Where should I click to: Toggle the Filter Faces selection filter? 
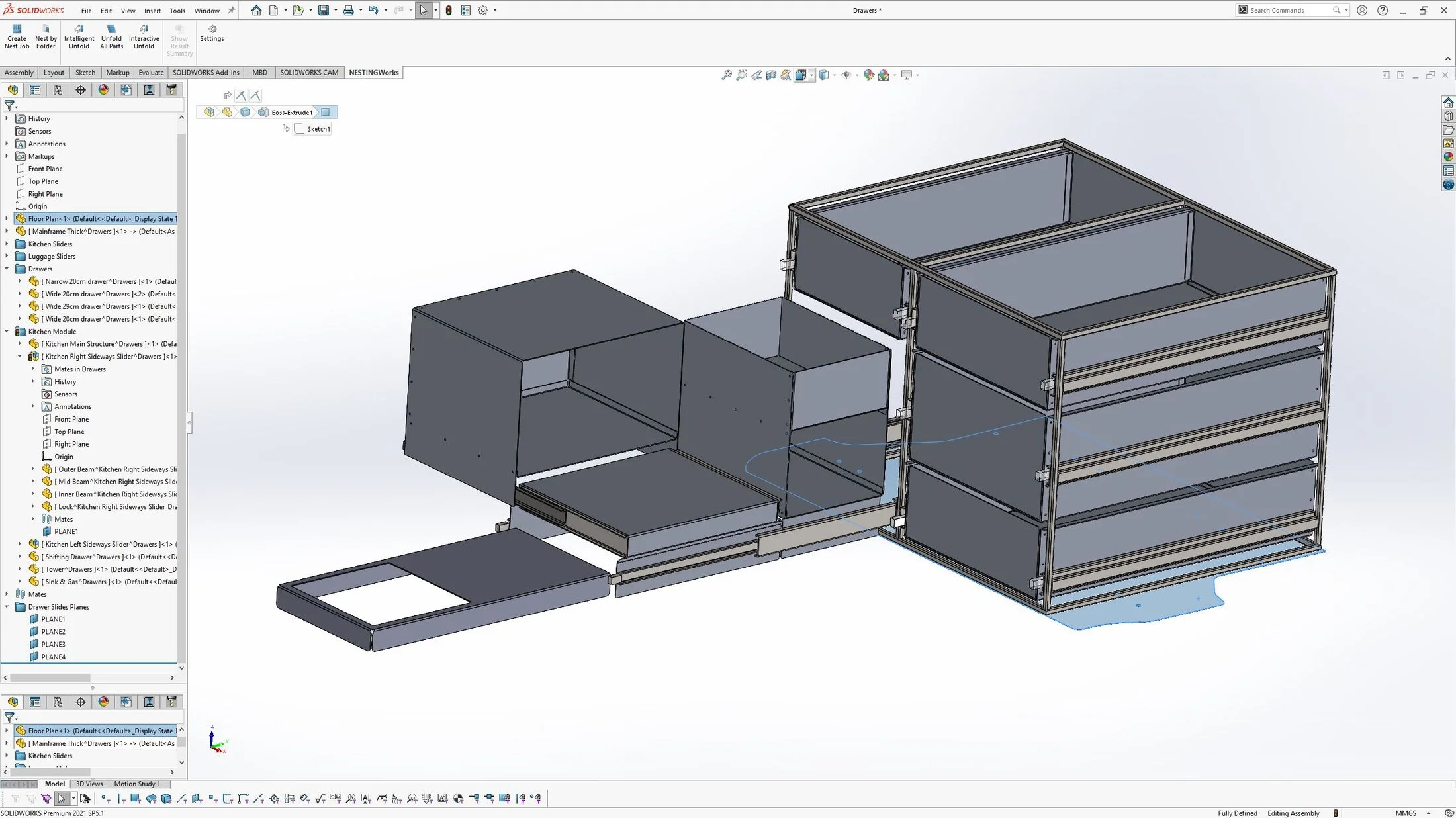(136, 799)
